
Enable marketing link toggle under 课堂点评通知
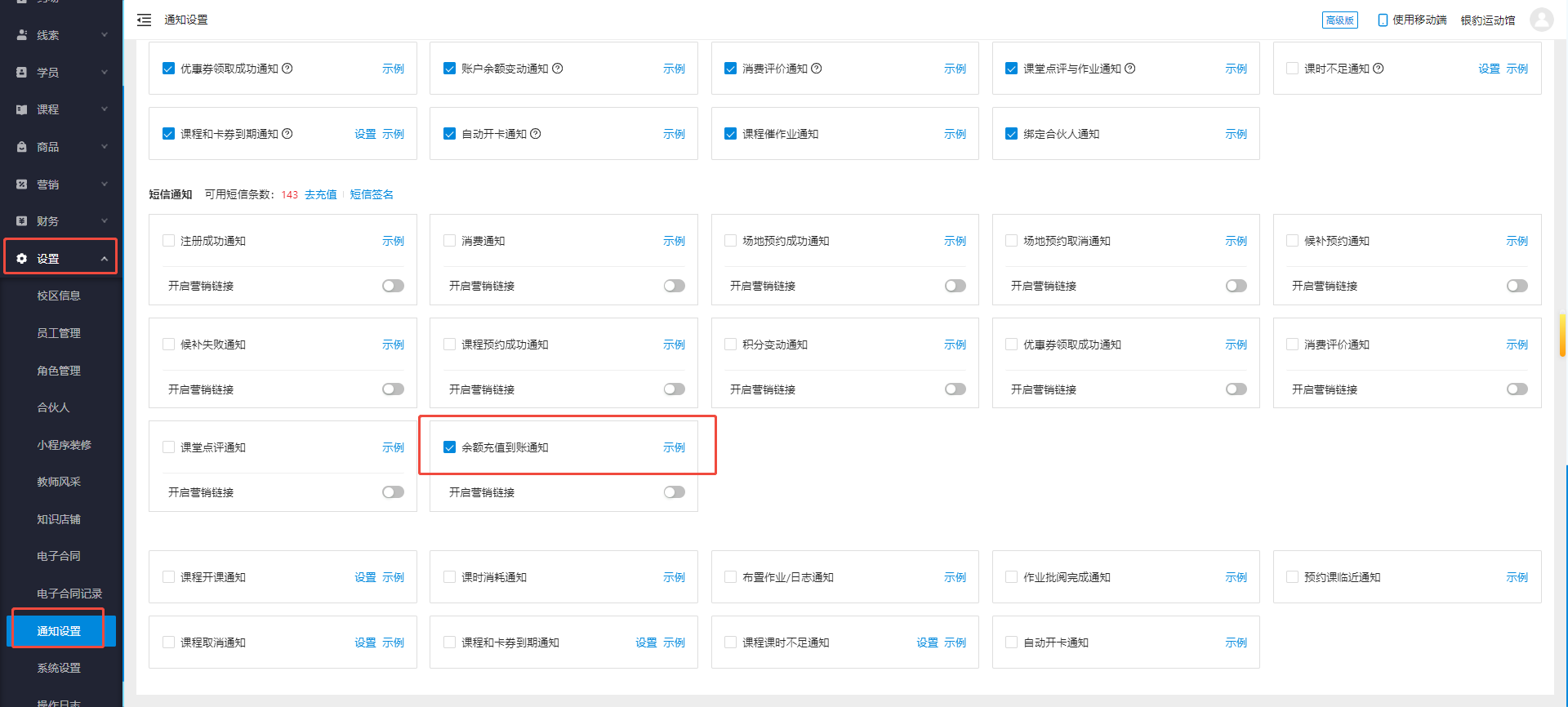pyautogui.click(x=393, y=492)
